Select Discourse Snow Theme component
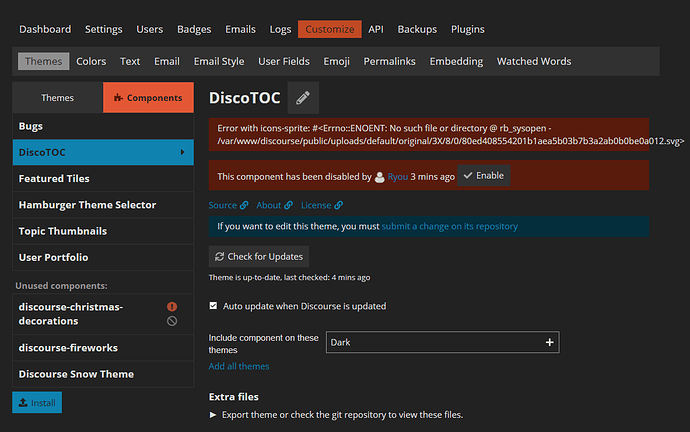Image resolution: width=690 pixels, height=432 pixels. pos(103,374)
